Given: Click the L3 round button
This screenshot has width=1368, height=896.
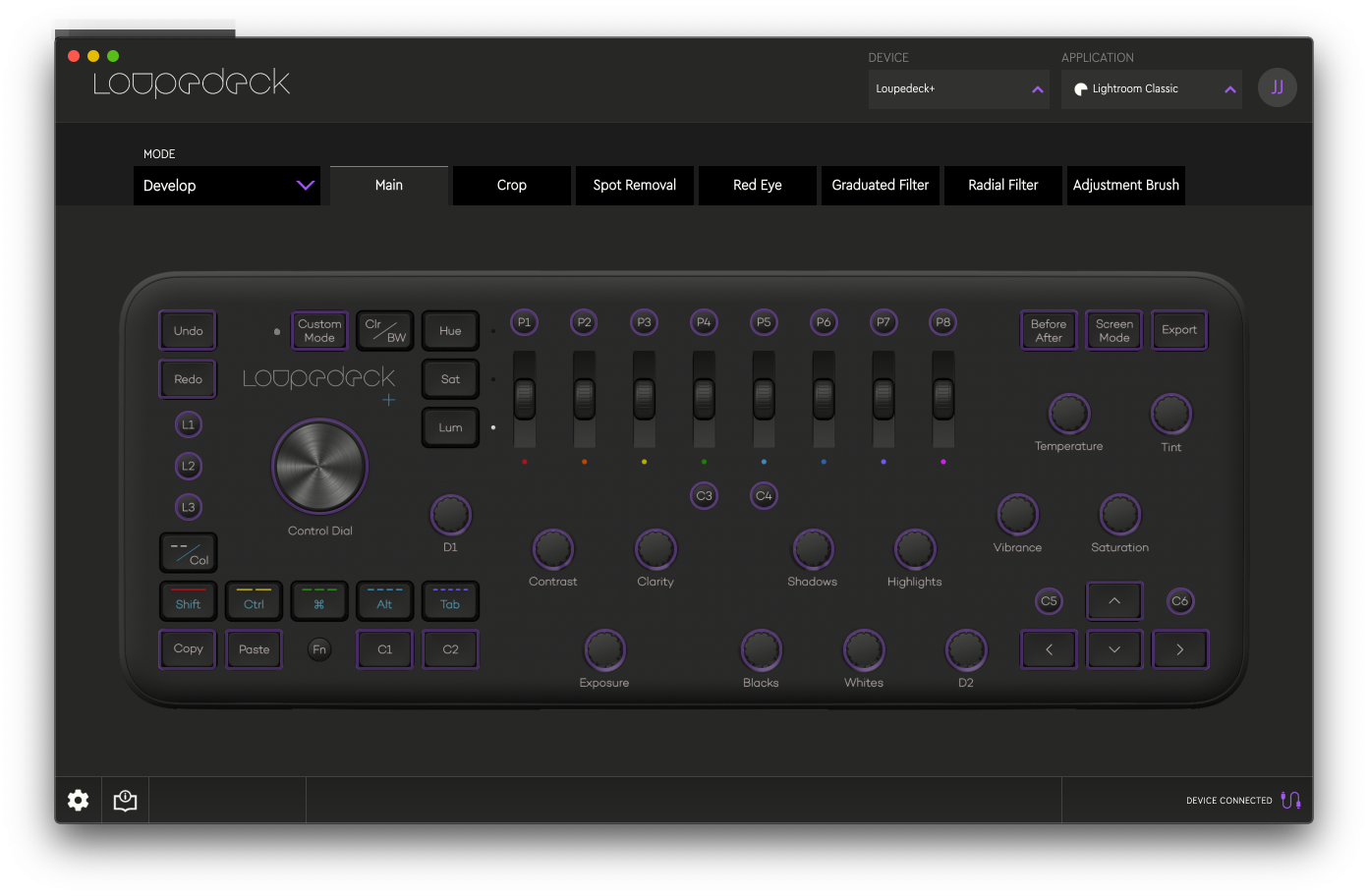Looking at the screenshot, I should coord(189,507).
